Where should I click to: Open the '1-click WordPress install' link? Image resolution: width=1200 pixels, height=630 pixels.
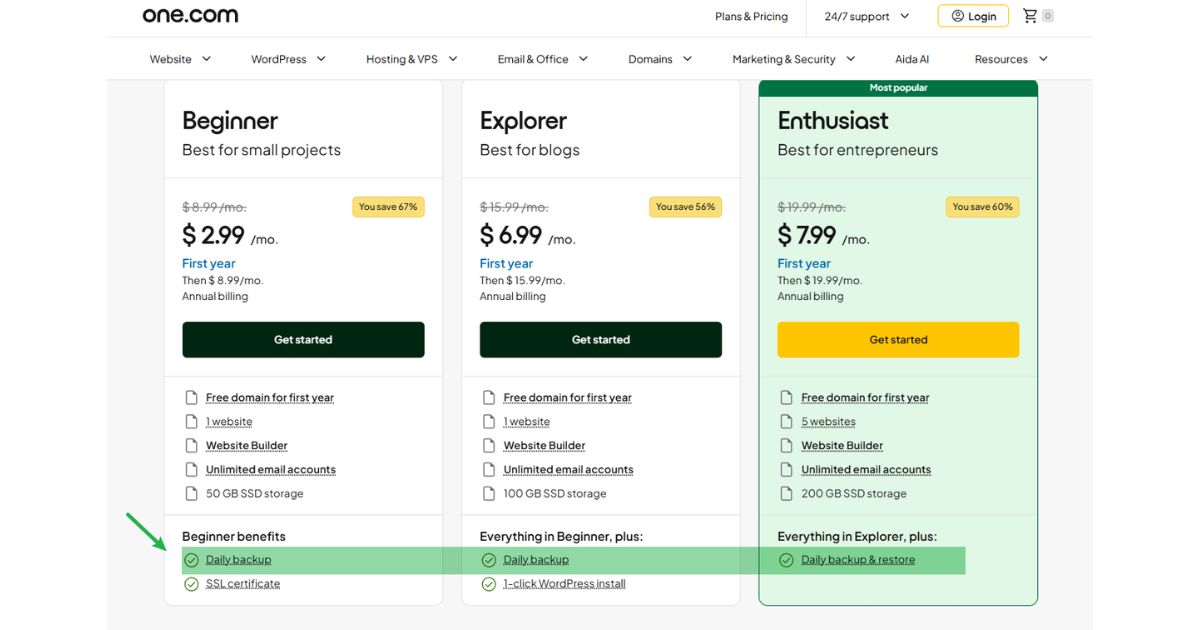[x=565, y=584]
